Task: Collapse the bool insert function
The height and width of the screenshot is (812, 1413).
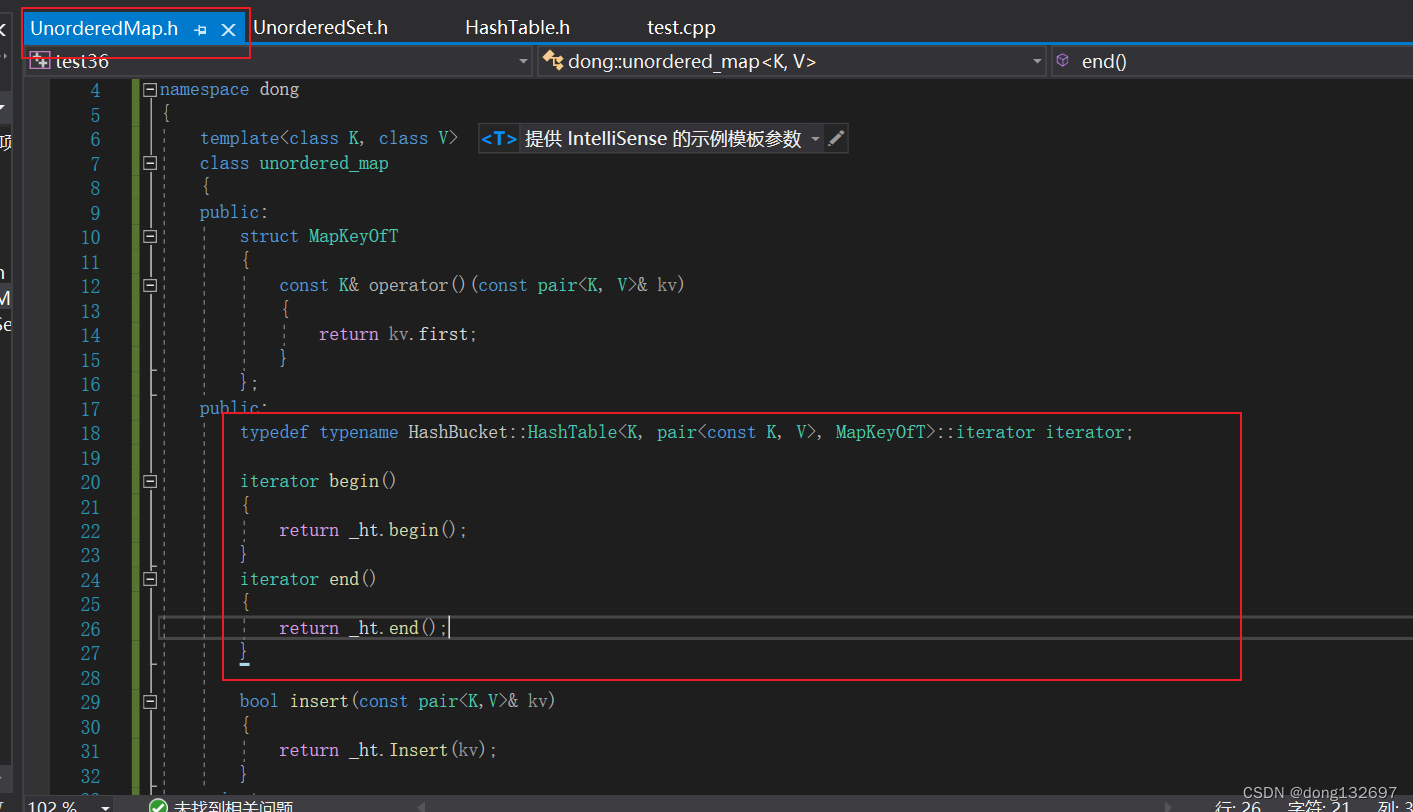Action: [x=150, y=701]
